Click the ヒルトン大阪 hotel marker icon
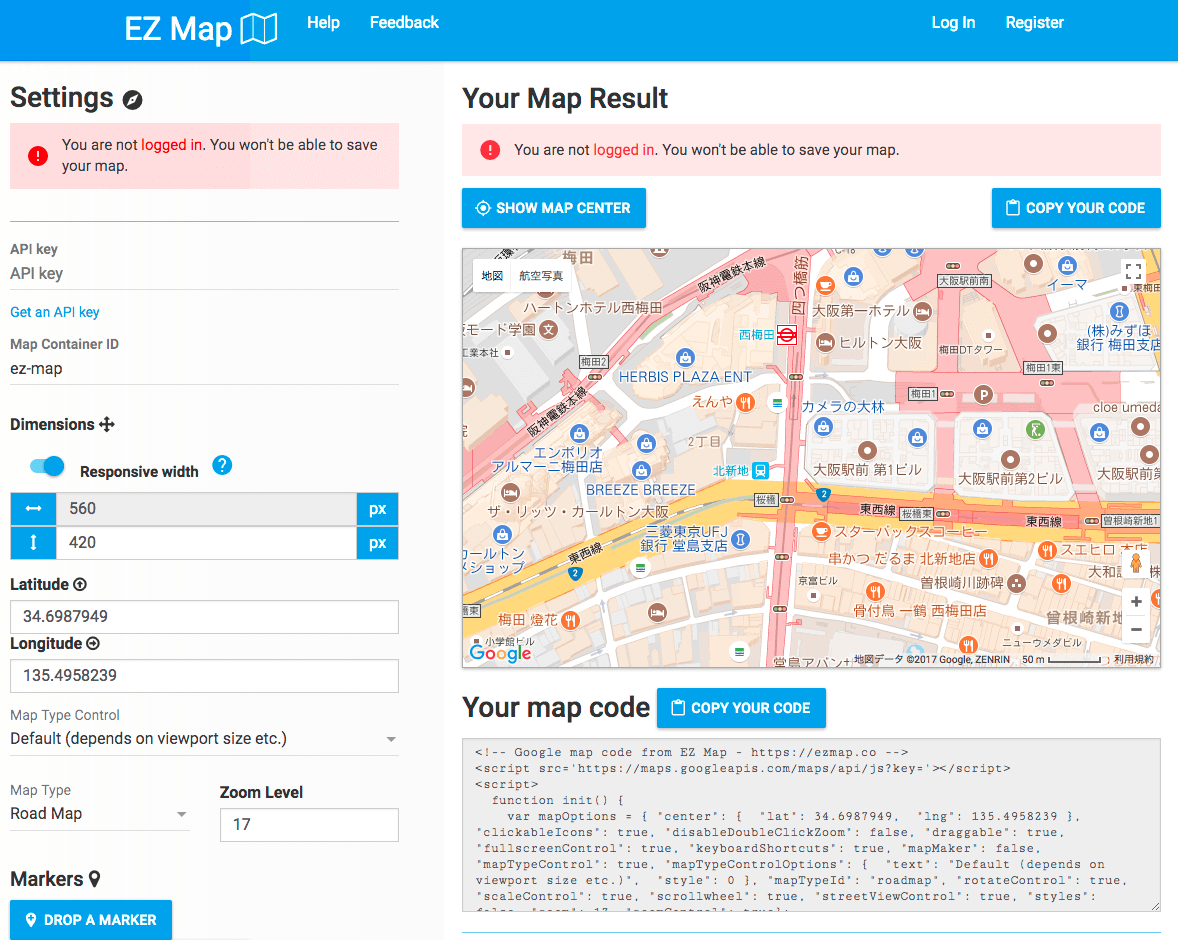Image resolution: width=1178 pixels, height=940 pixels. tap(825, 343)
